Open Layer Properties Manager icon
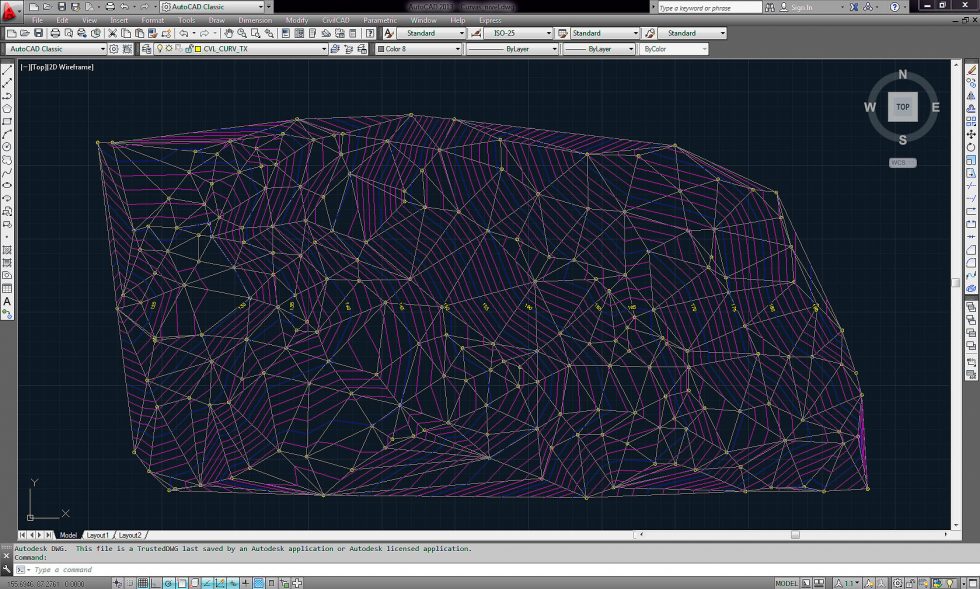Screen dimensions: 980x589 (147, 48)
